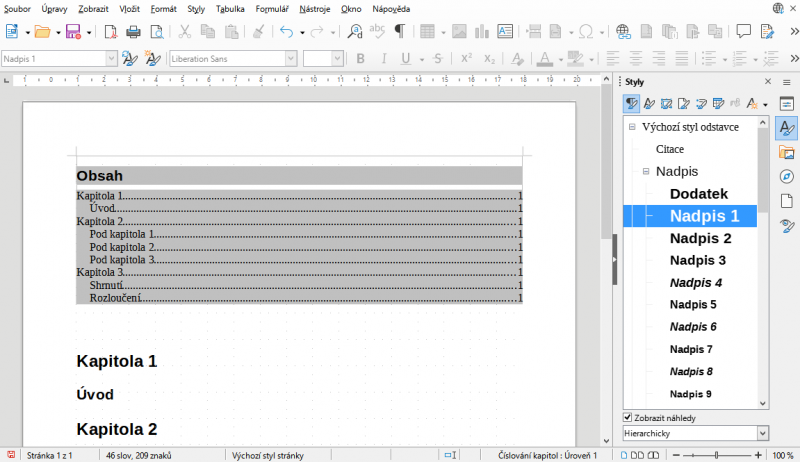
Task: Open underline style dropdown arrow
Action: point(422,60)
